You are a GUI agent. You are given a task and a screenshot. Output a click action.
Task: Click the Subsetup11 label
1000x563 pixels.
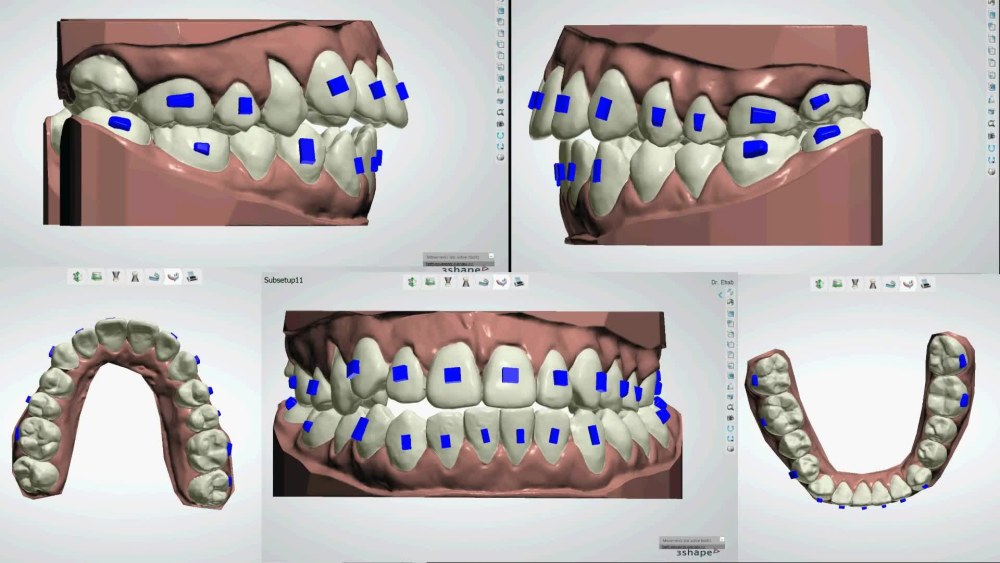283,280
